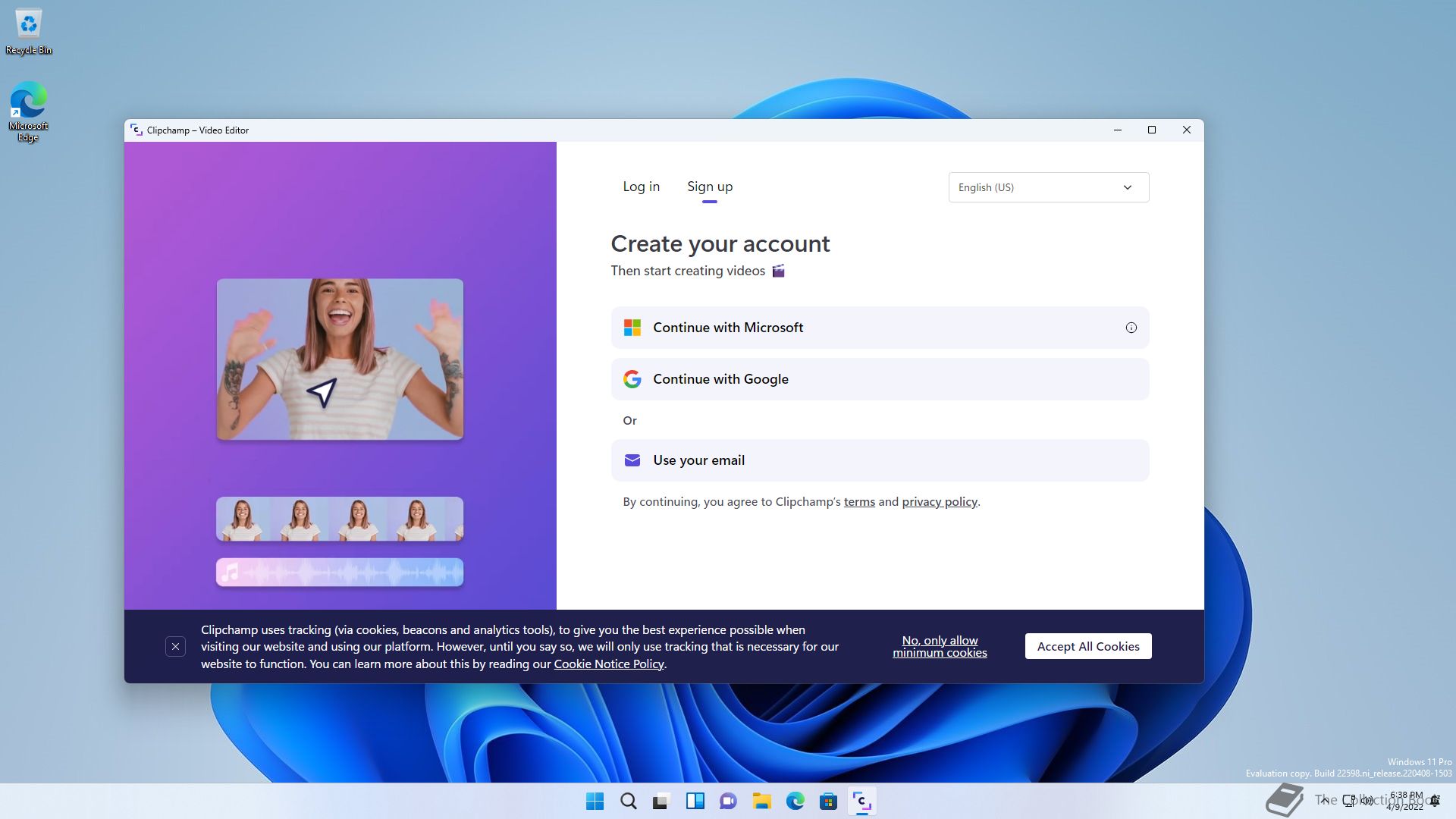Click the video clip strip thumbnail
Screen dimensions: 1456x819
point(340,519)
